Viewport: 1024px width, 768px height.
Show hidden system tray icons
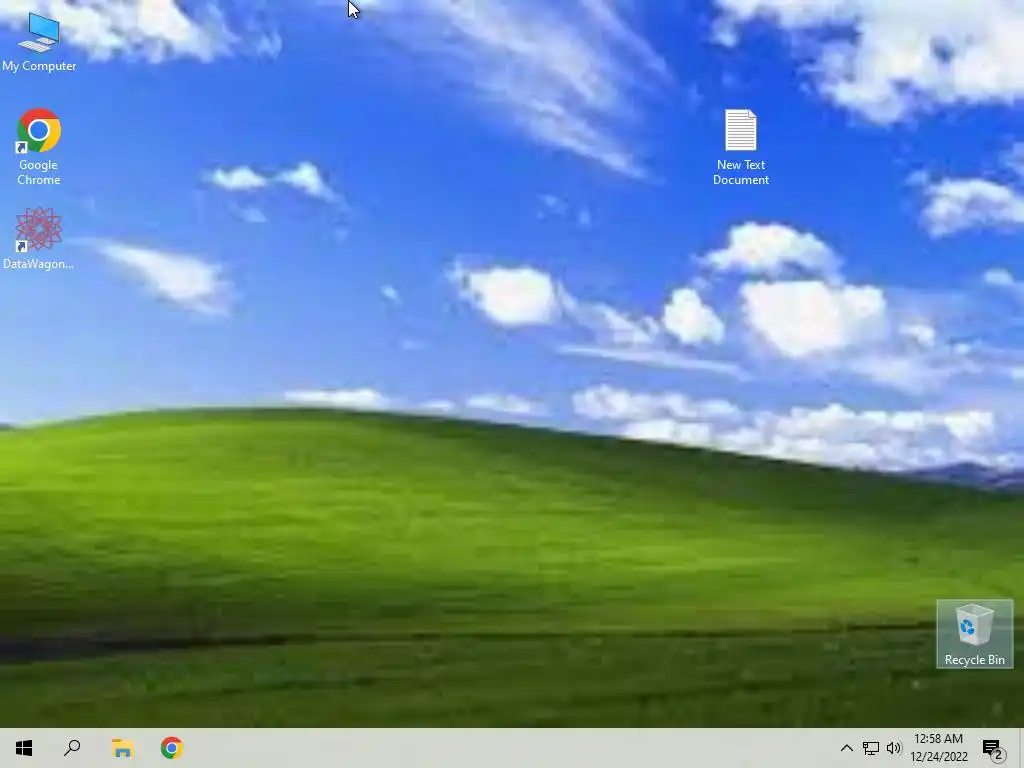[846, 748]
